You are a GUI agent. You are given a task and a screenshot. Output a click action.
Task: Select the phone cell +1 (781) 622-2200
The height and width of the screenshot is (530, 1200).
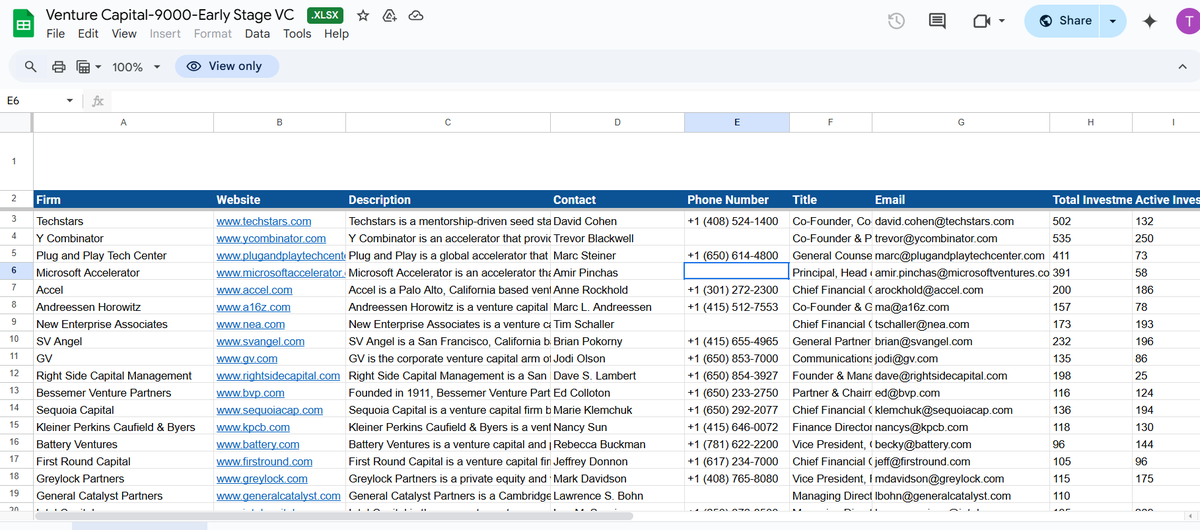(737, 444)
